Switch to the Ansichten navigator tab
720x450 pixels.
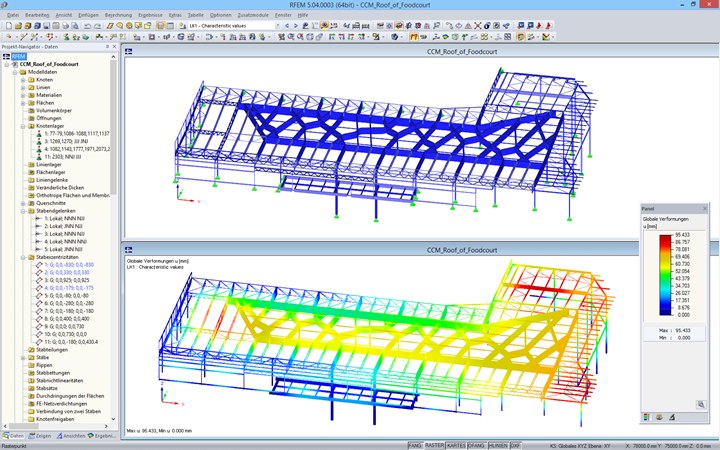point(71,436)
